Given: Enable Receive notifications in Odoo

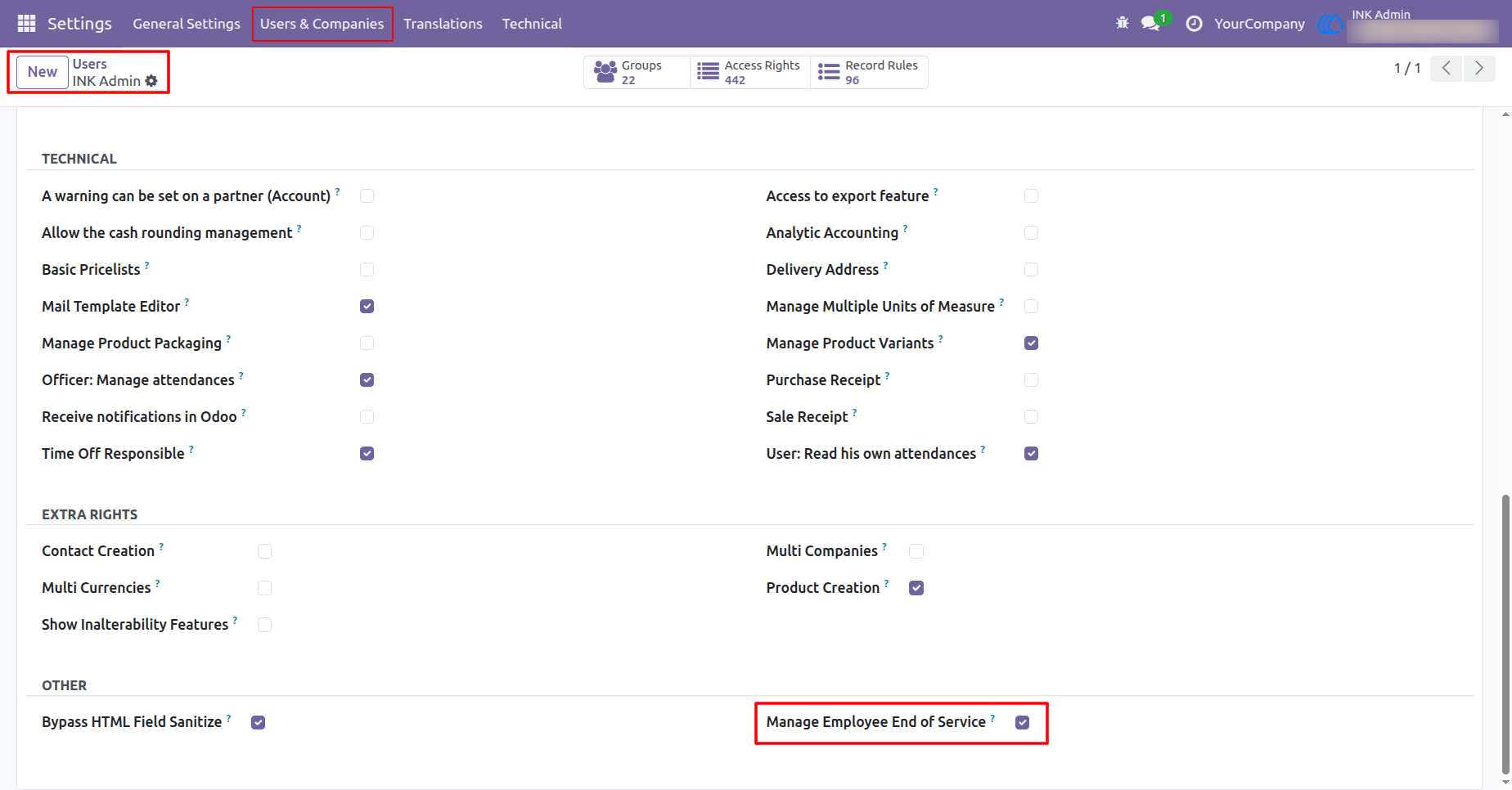Looking at the screenshot, I should click(x=367, y=417).
